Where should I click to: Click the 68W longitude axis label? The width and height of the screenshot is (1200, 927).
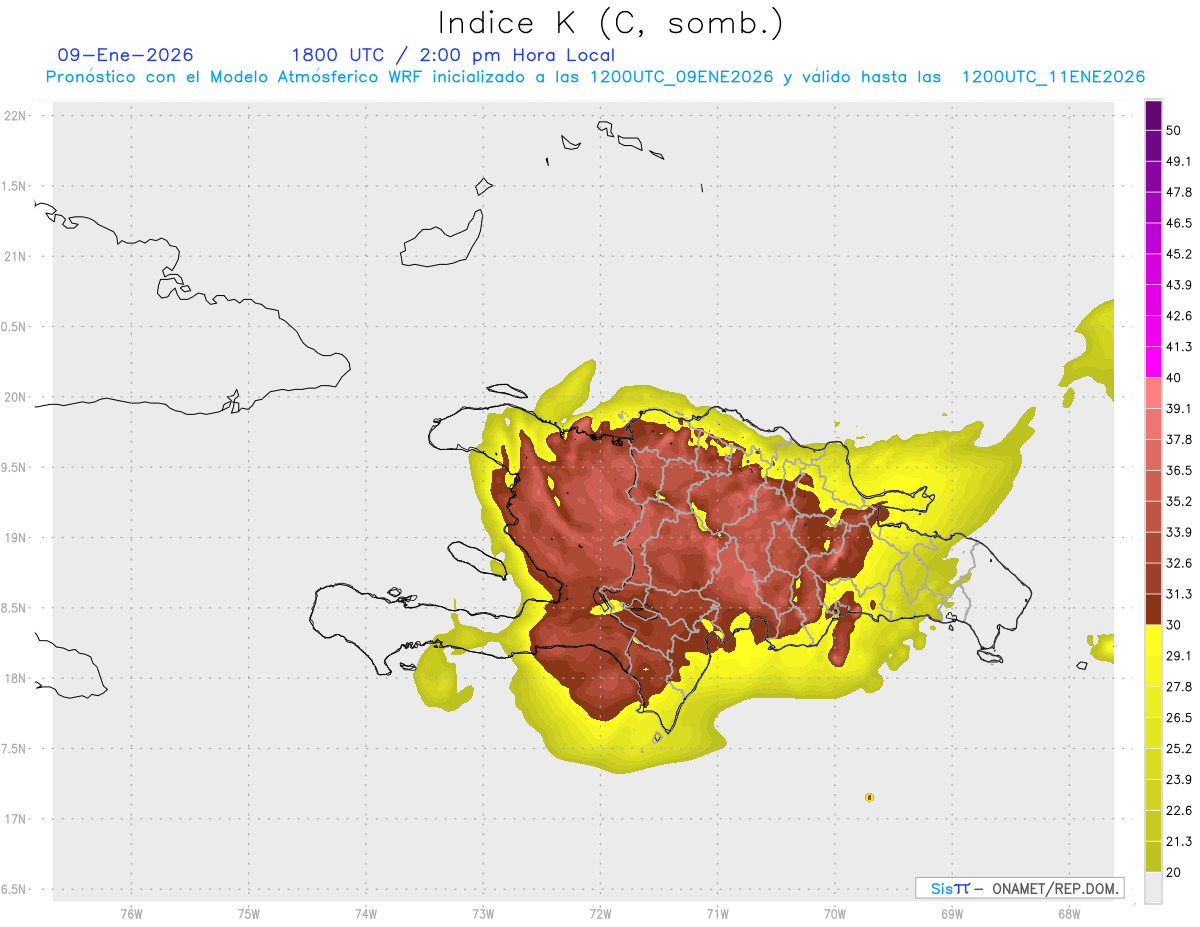1069,913
